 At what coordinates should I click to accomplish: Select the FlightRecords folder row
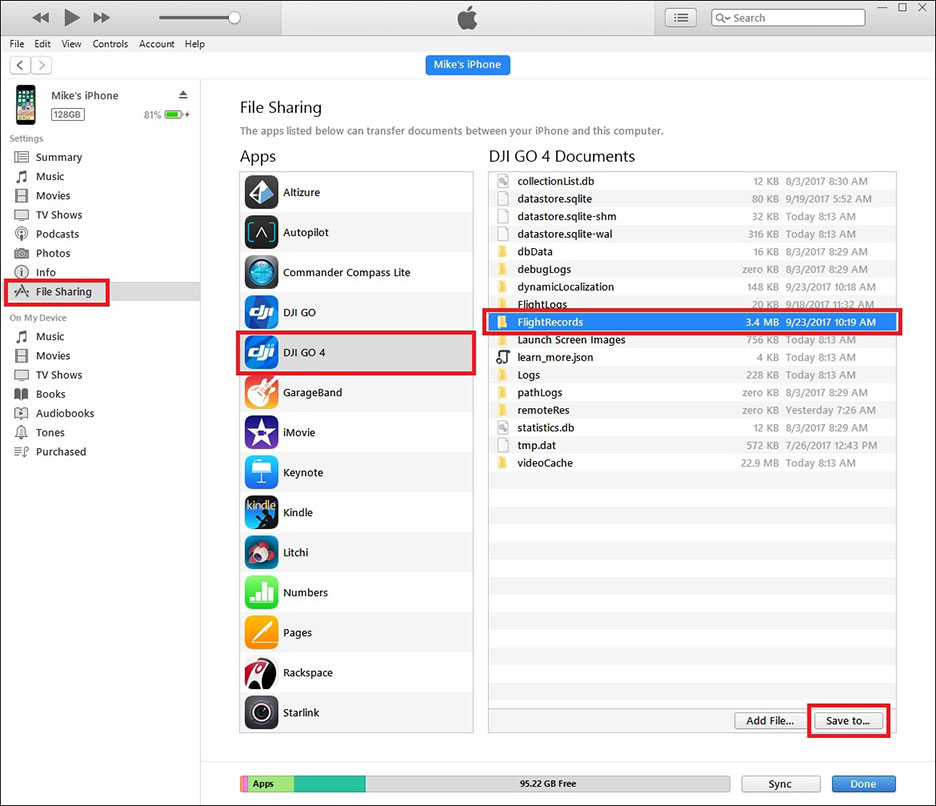692,322
